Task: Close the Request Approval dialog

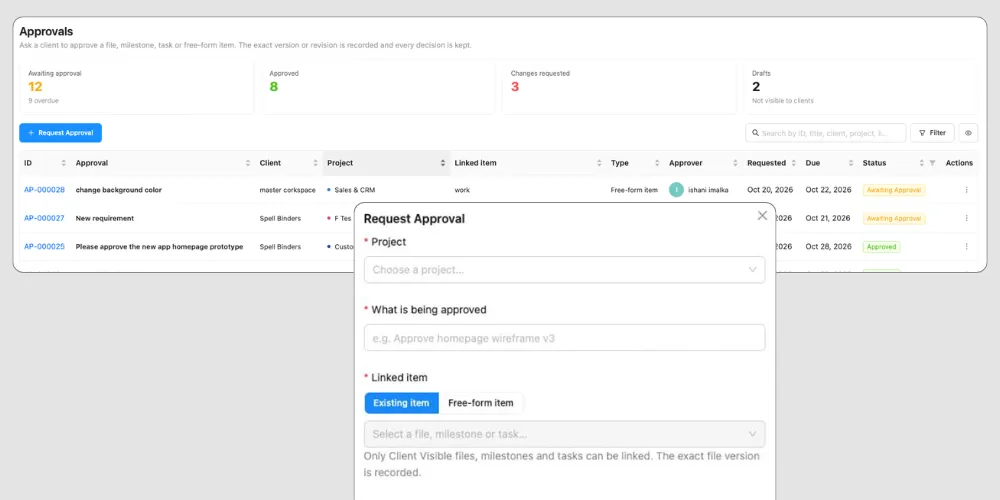Action: (762, 216)
